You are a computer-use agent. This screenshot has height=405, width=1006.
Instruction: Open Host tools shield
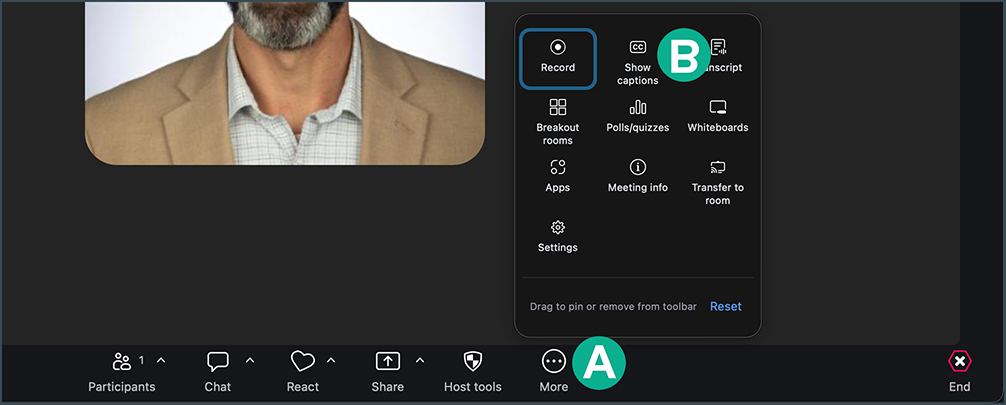coord(473,372)
